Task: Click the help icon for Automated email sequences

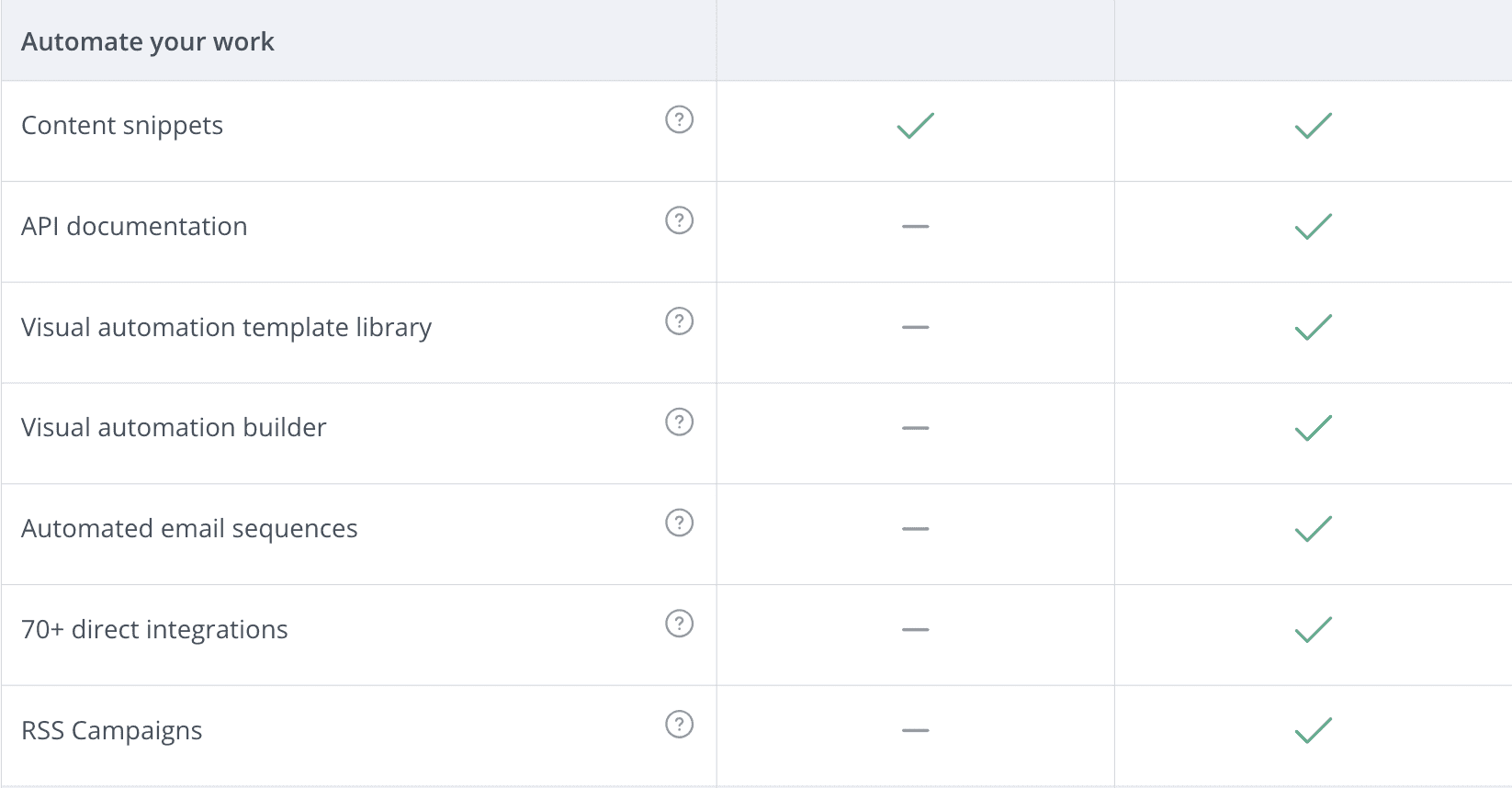Action: 679,523
